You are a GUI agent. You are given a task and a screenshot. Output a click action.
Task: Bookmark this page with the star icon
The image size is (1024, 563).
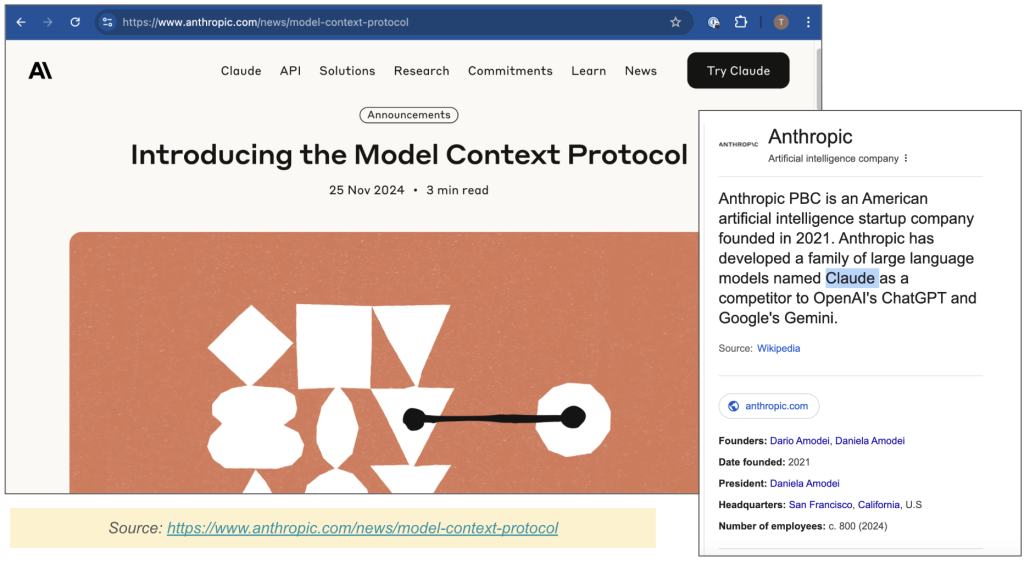(675, 22)
